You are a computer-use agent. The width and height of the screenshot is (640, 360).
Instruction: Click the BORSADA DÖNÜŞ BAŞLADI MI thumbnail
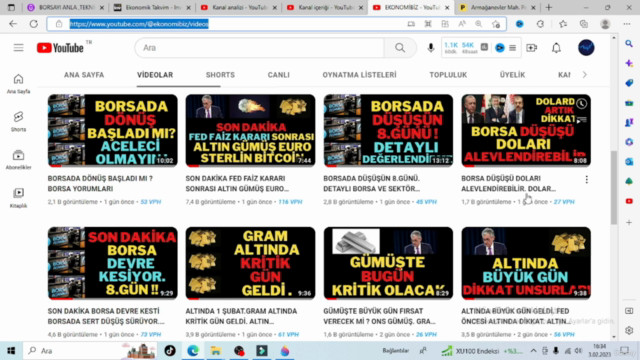click(113, 131)
